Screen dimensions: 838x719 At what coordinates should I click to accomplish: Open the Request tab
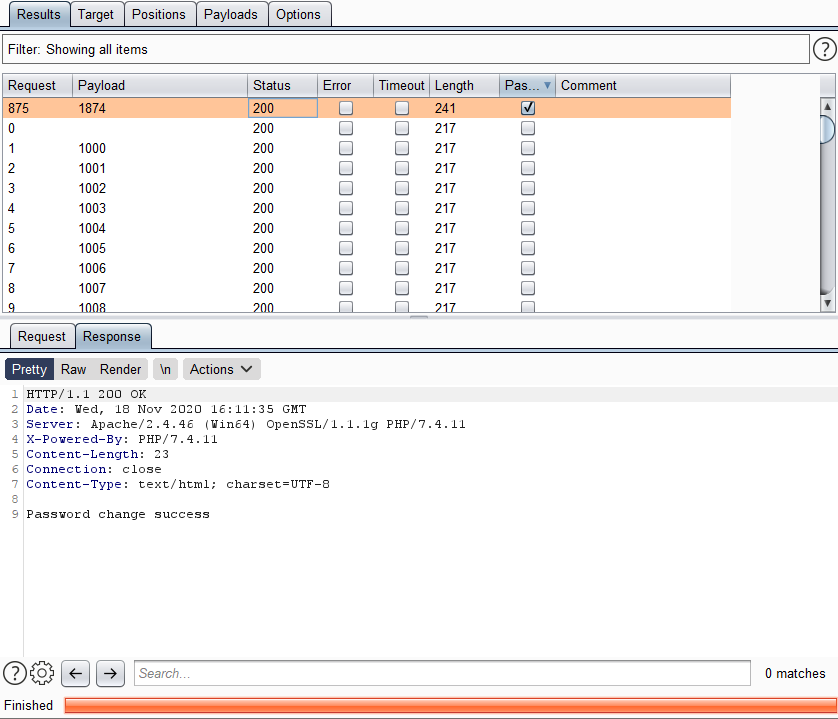[x=42, y=336]
